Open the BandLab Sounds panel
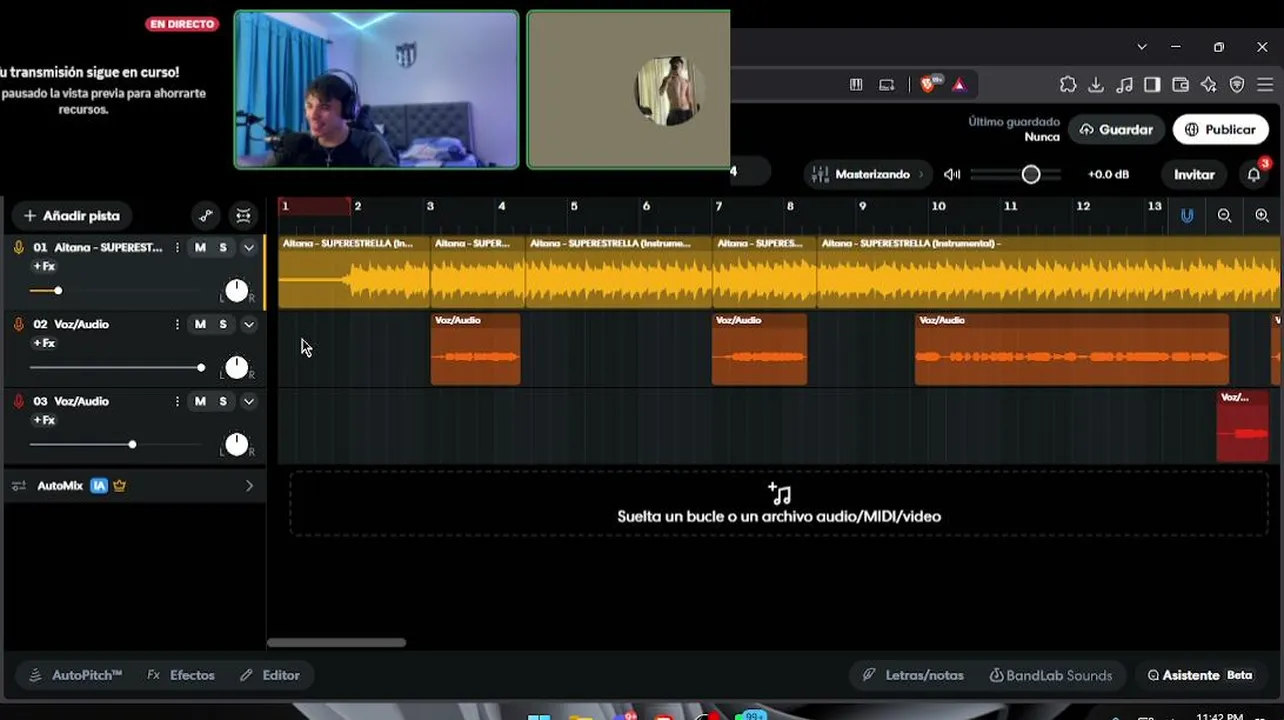This screenshot has width=1284, height=720. click(1050, 675)
